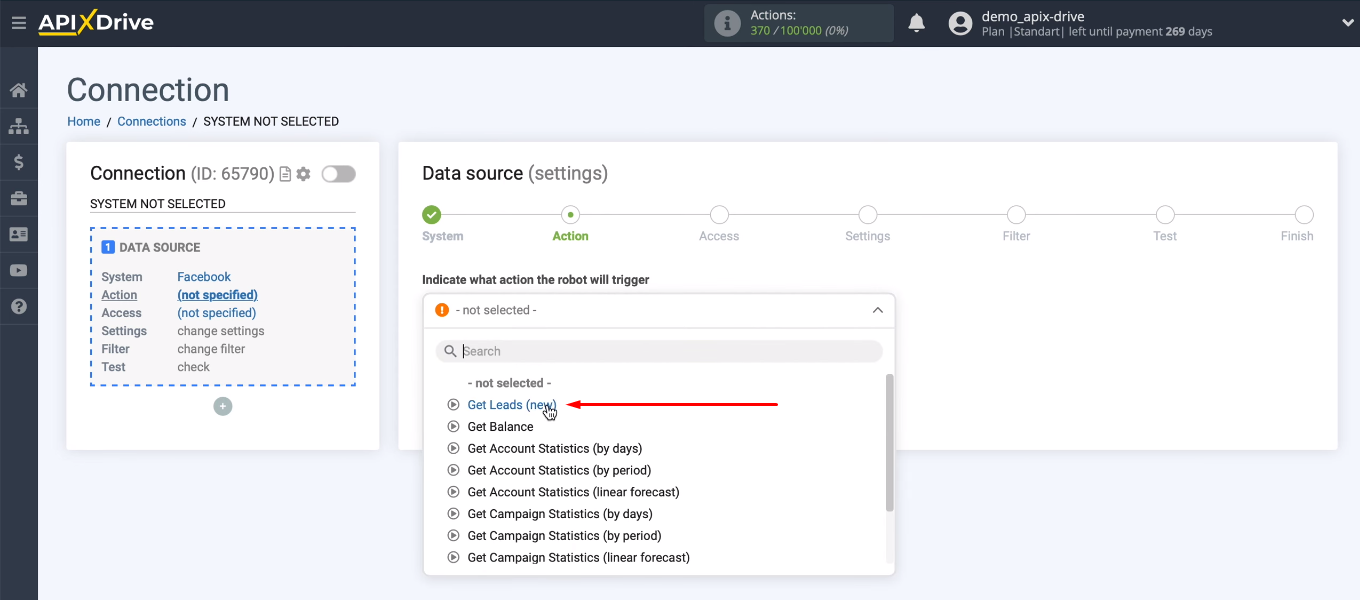The height and width of the screenshot is (600, 1360).
Task: Open billing dollar sidebar icon
Action: point(18,163)
